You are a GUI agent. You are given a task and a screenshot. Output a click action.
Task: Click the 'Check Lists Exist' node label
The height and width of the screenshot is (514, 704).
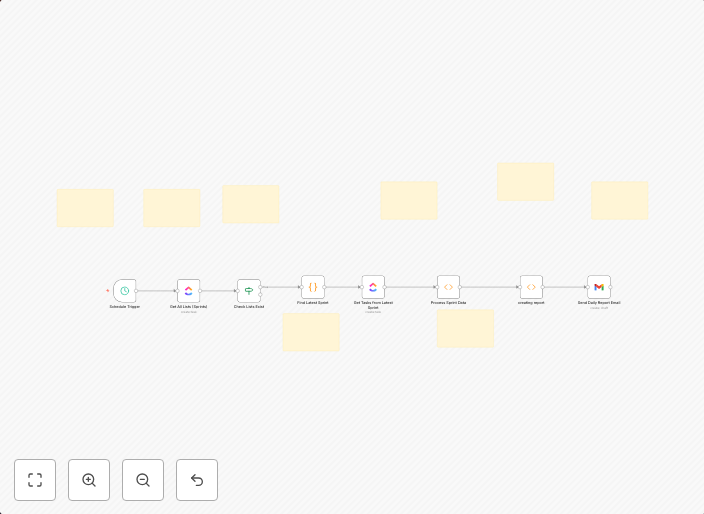tap(249, 307)
